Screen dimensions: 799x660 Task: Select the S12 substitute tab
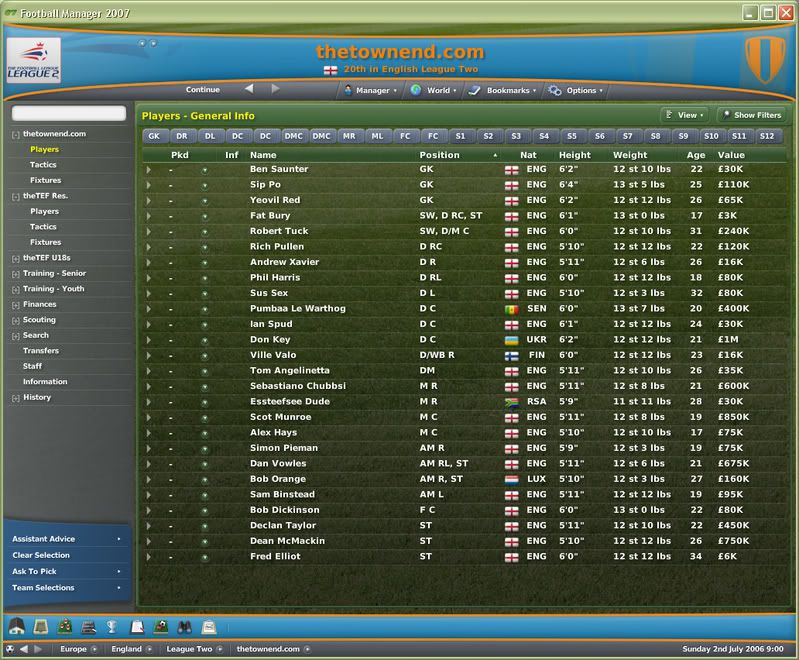pyautogui.click(x=767, y=136)
